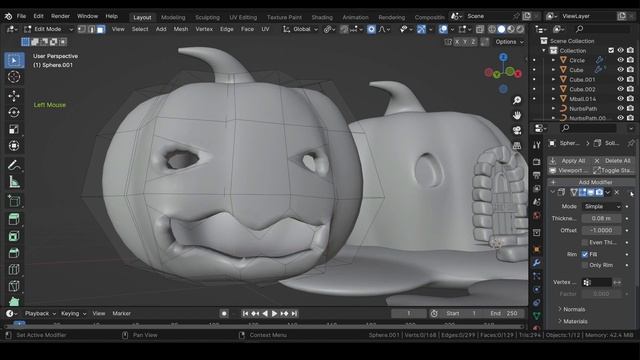Switch to the Sculpting workspace tab
This screenshot has height=360, width=640.
[x=207, y=17]
